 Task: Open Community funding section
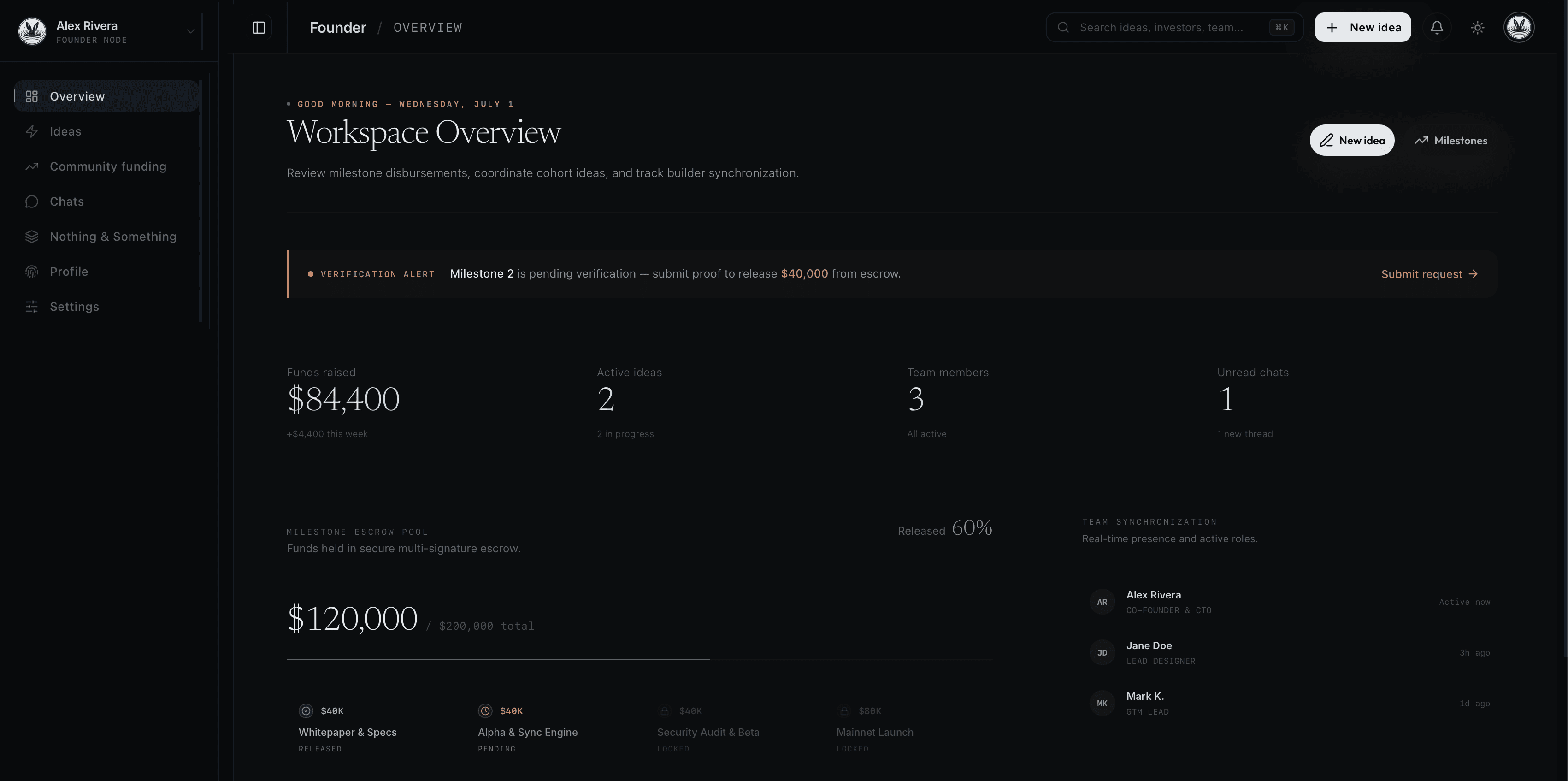(x=106, y=166)
